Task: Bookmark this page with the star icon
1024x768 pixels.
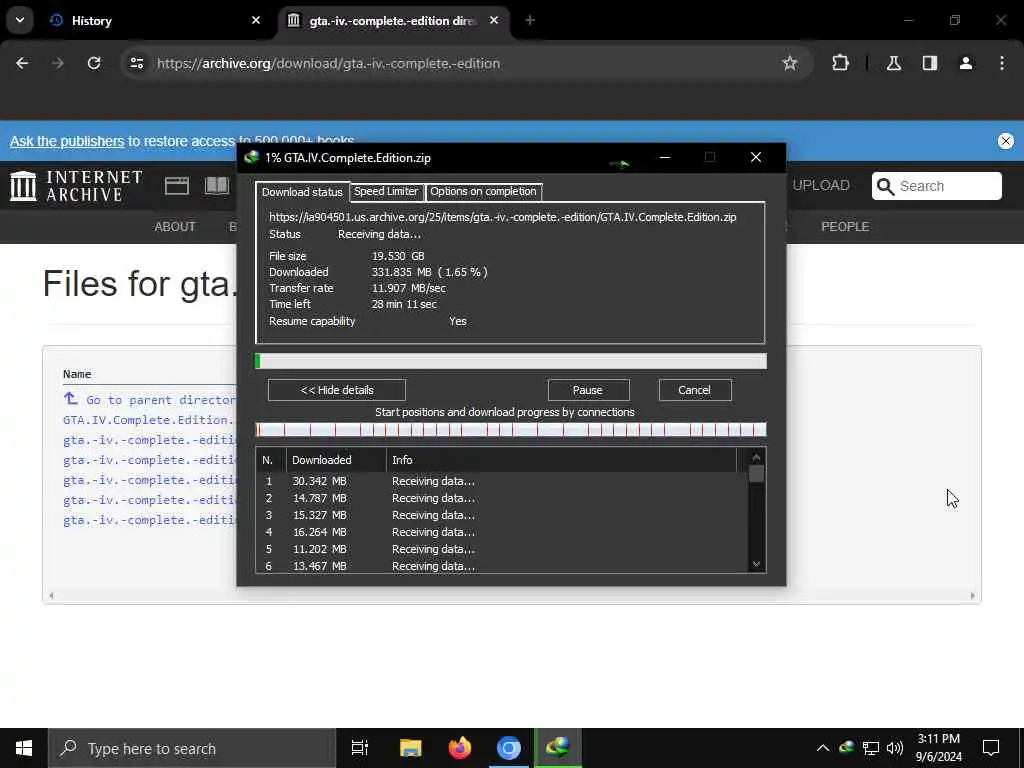Action: [790, 63]
